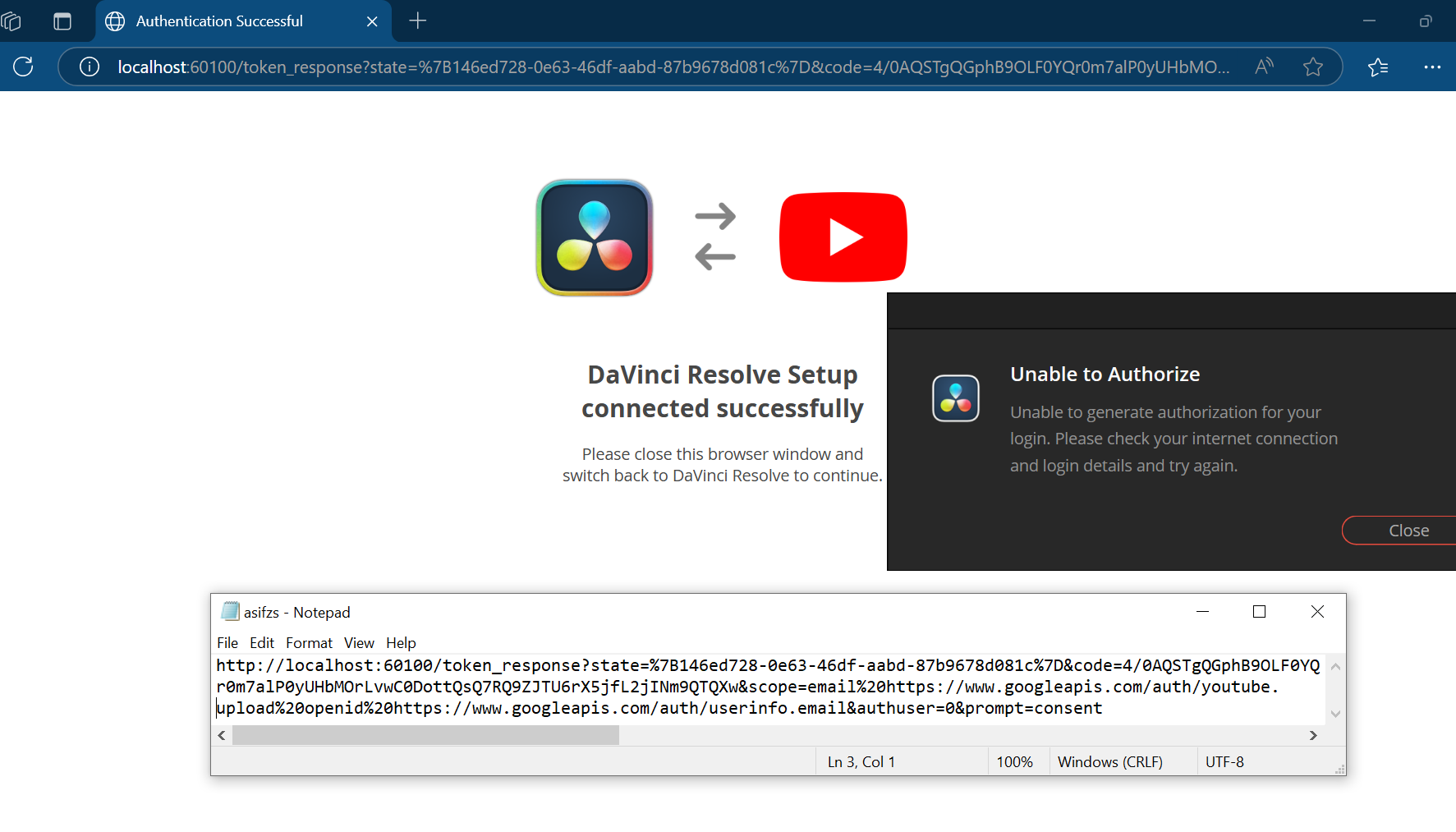Click the DaVinci Resolve logo on page

coord(595,237)
